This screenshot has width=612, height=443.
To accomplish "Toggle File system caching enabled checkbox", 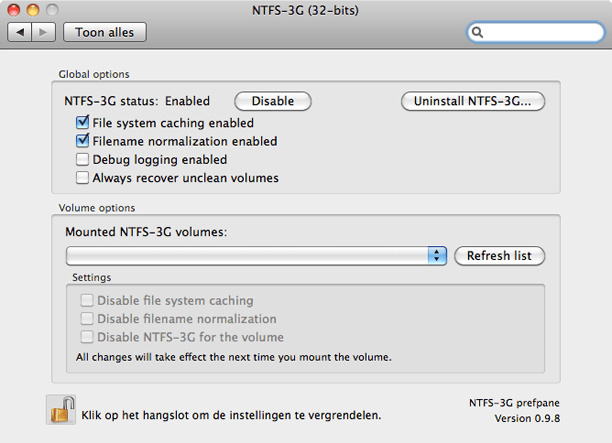I will pos(83,123).
